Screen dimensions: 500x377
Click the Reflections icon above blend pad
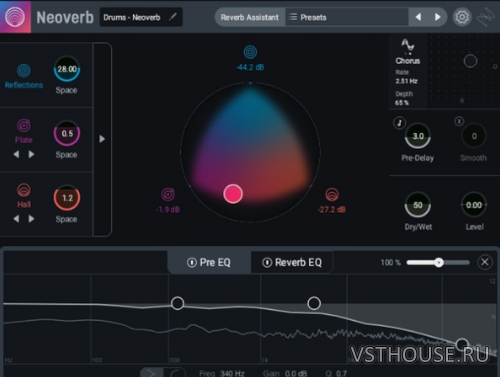pos(250,52)
